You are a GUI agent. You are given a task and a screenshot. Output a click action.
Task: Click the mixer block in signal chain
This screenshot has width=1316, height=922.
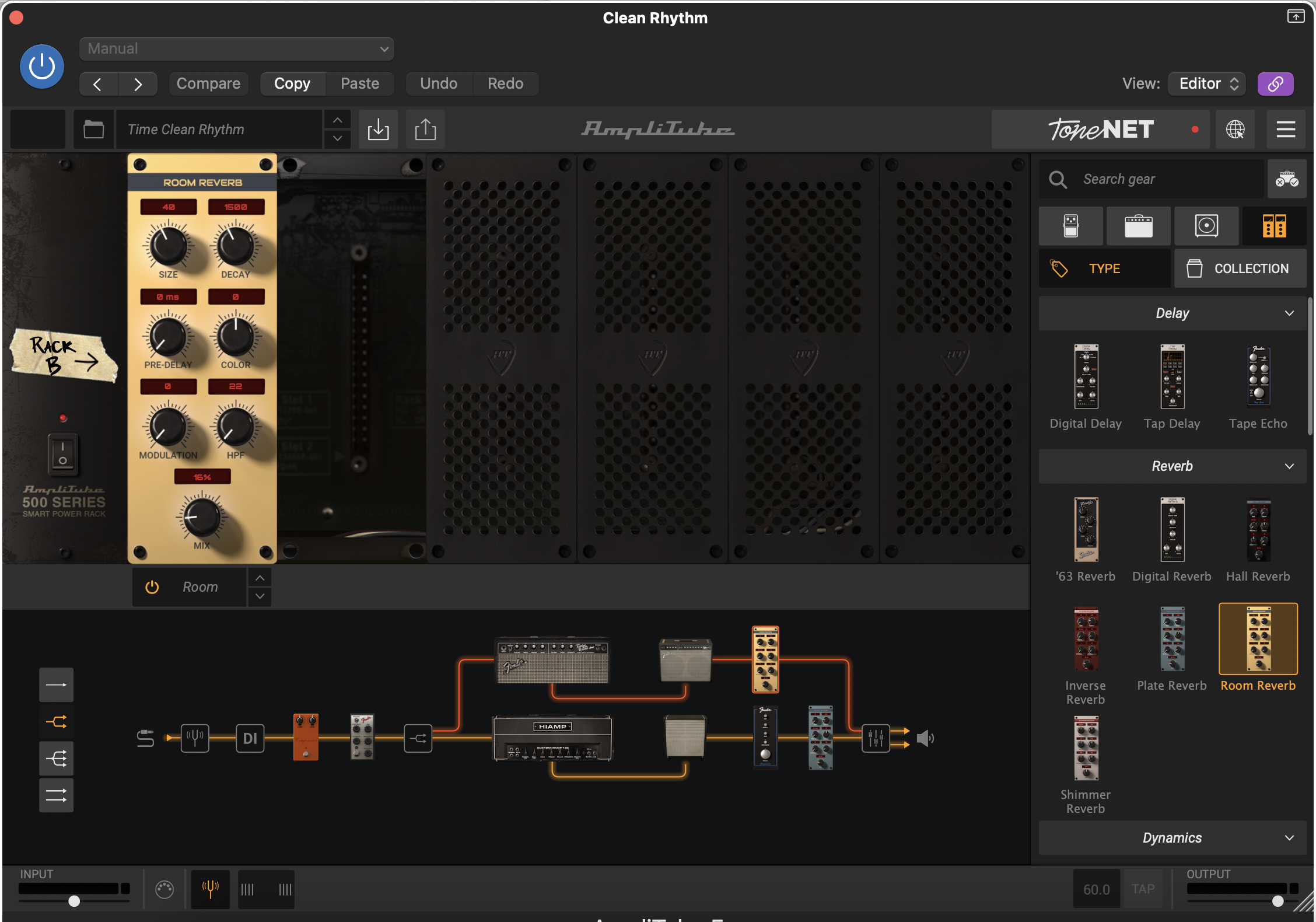(x=876, y=738)
